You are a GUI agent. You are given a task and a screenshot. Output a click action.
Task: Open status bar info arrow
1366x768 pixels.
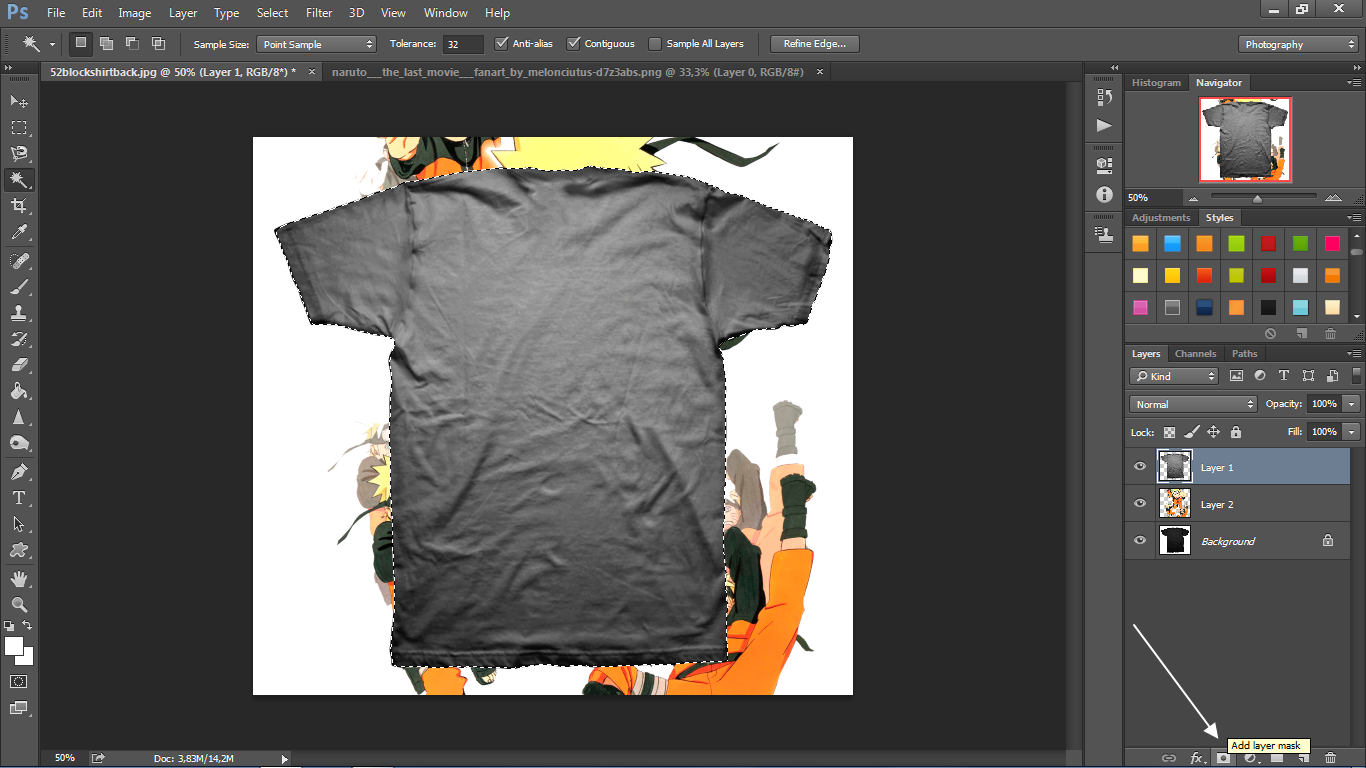pyautogui.click(x=284, y=759)
